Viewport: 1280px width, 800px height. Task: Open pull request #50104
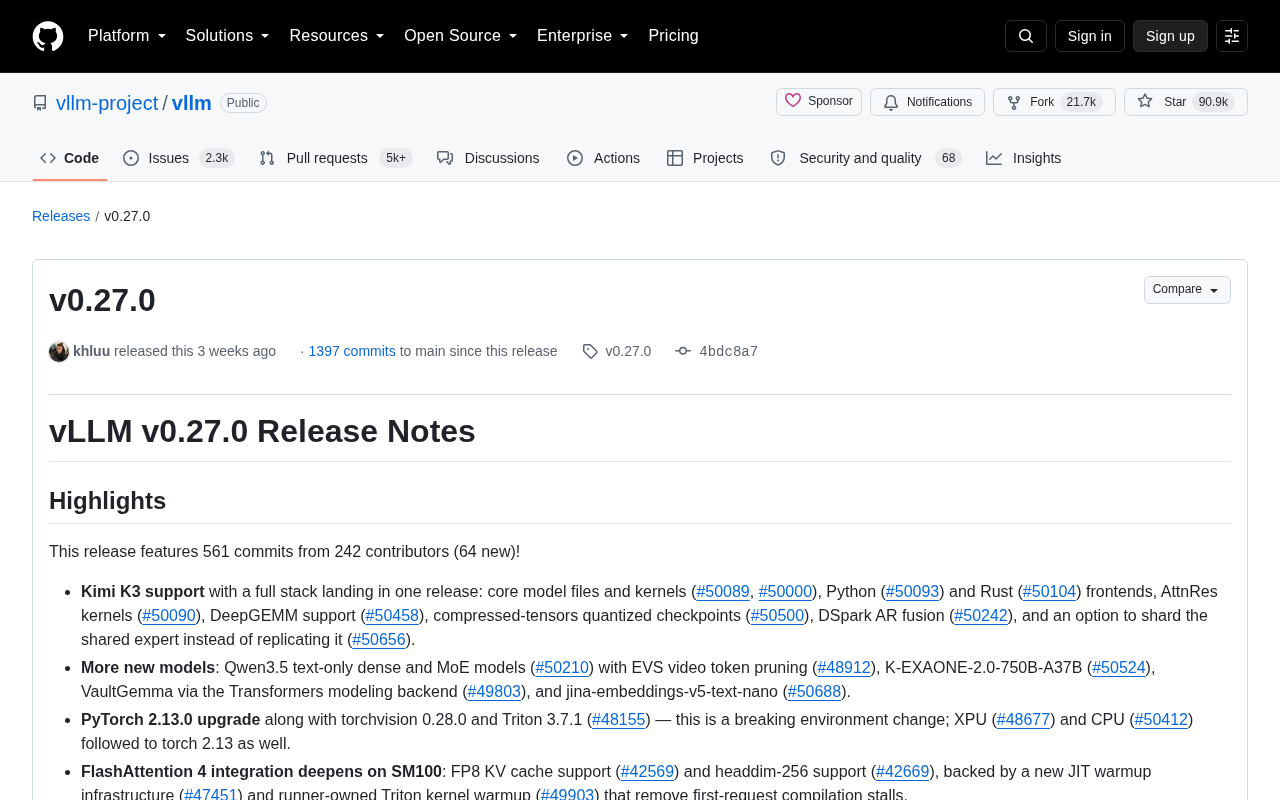pos(1049,592)
